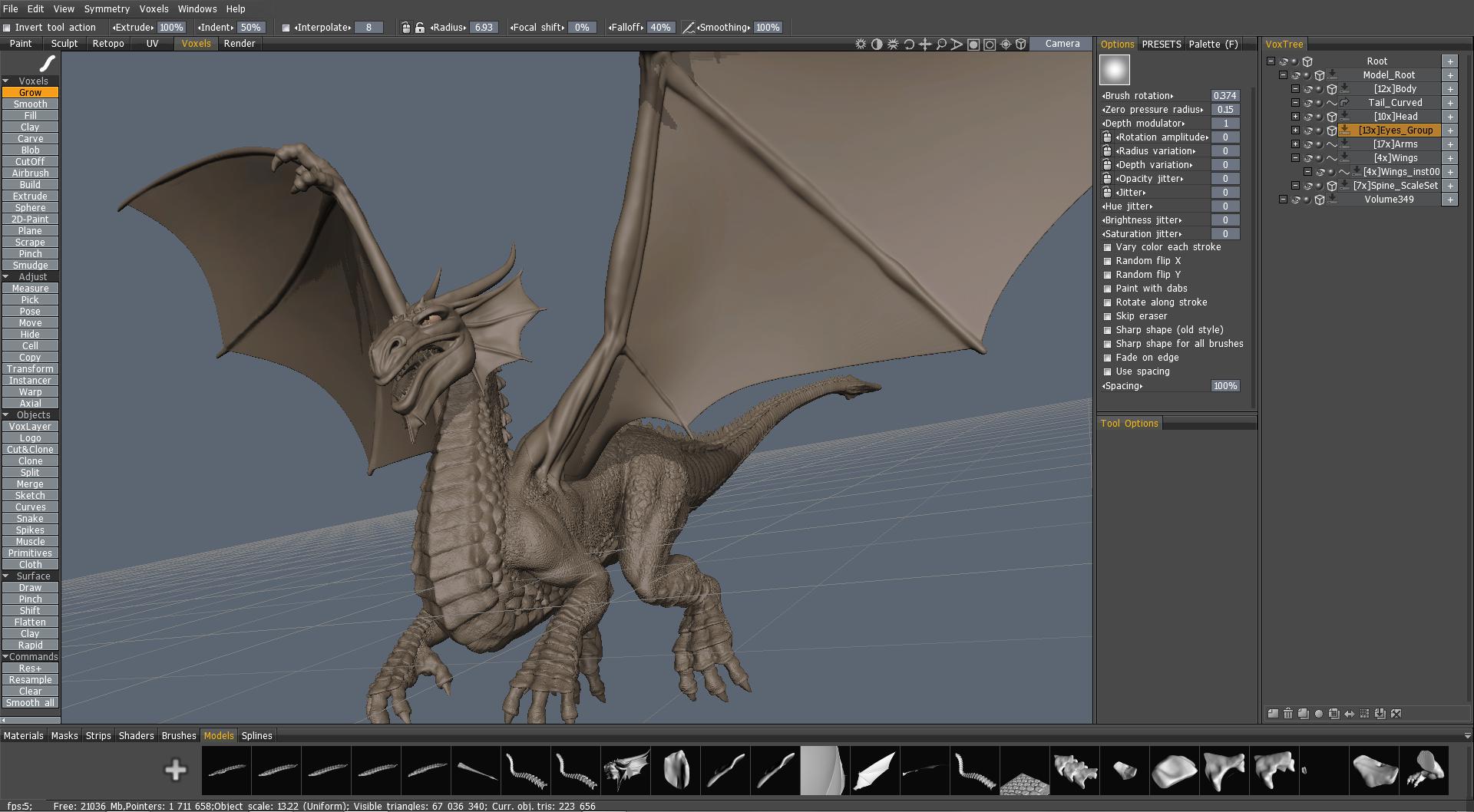Click the Radius slider value
This screenshot has width=1474, height=812.
[x=484, y=28]
